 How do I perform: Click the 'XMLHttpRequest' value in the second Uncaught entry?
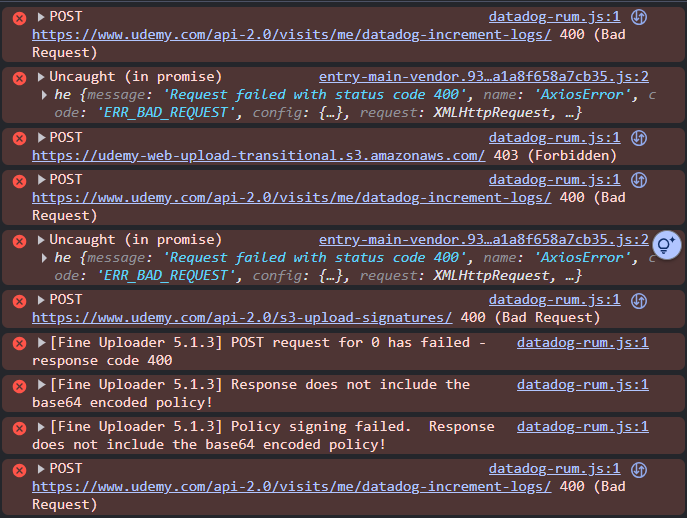pyautogui.click(x=491, y=276)
